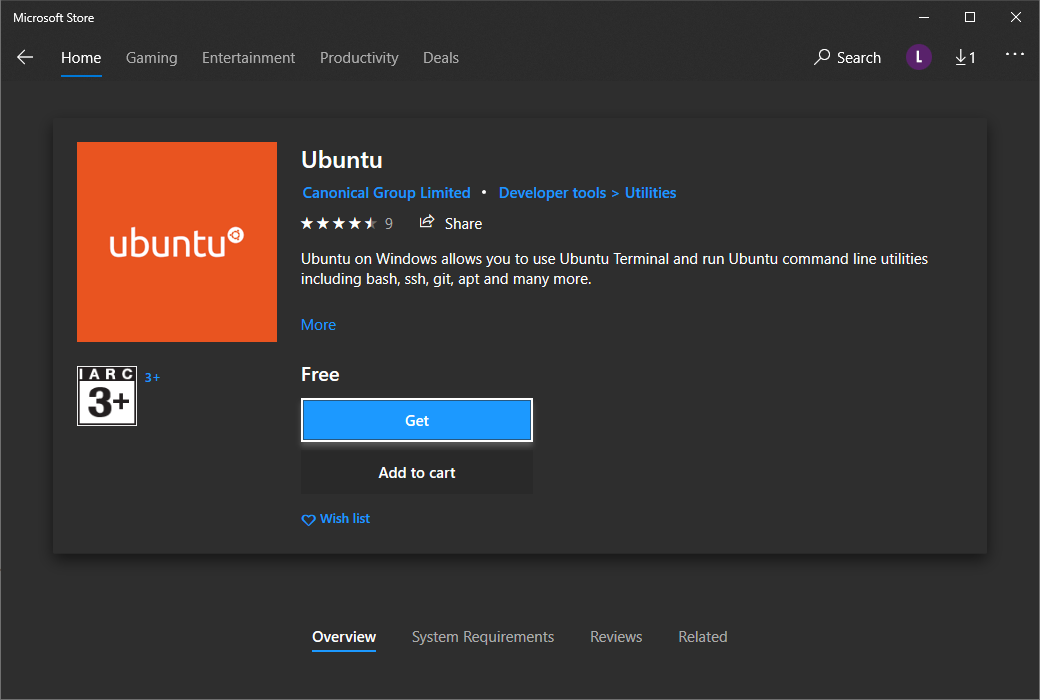Click Add to cart button
The width and height of the screenshot is (1040, 700).
417,472
